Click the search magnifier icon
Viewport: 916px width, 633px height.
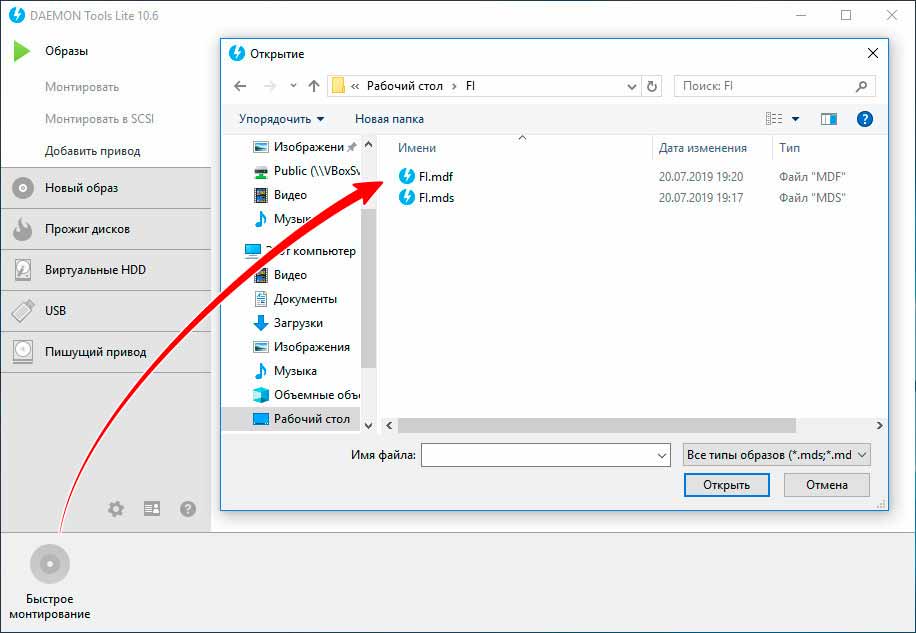pyautogui.click(x=861, y=86)
